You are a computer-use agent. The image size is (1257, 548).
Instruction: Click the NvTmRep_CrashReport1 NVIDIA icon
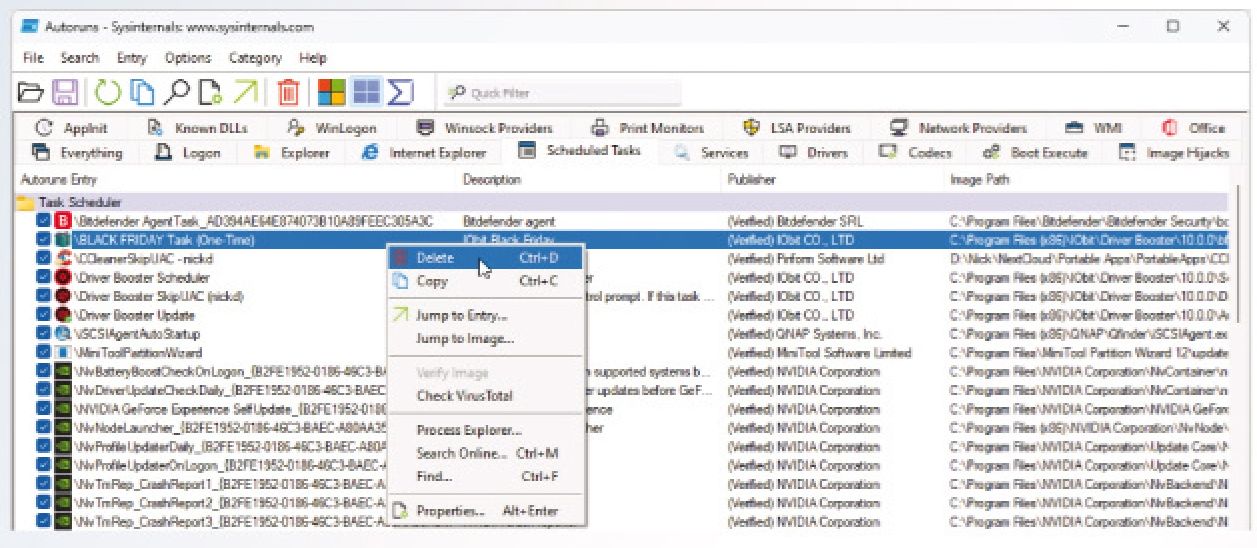[63, 484]
